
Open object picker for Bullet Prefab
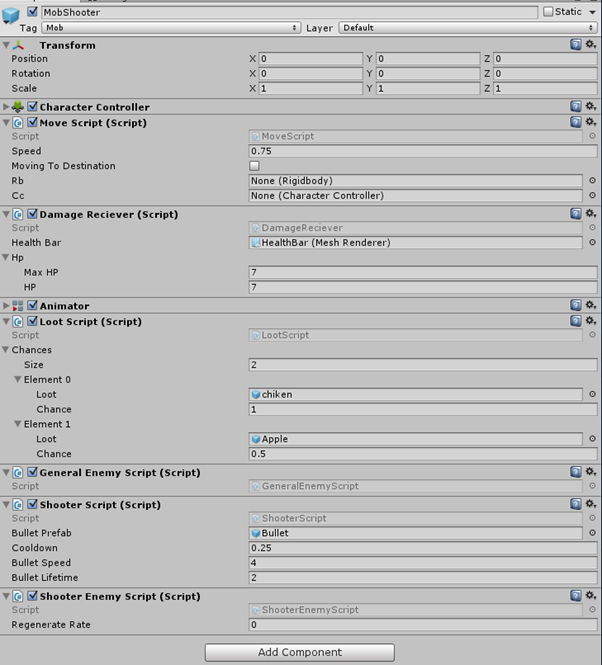592,533
